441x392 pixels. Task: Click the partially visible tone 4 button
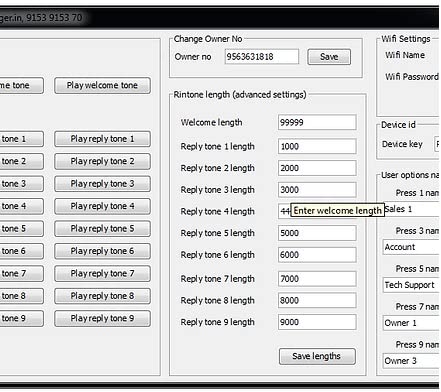point(21,206)
